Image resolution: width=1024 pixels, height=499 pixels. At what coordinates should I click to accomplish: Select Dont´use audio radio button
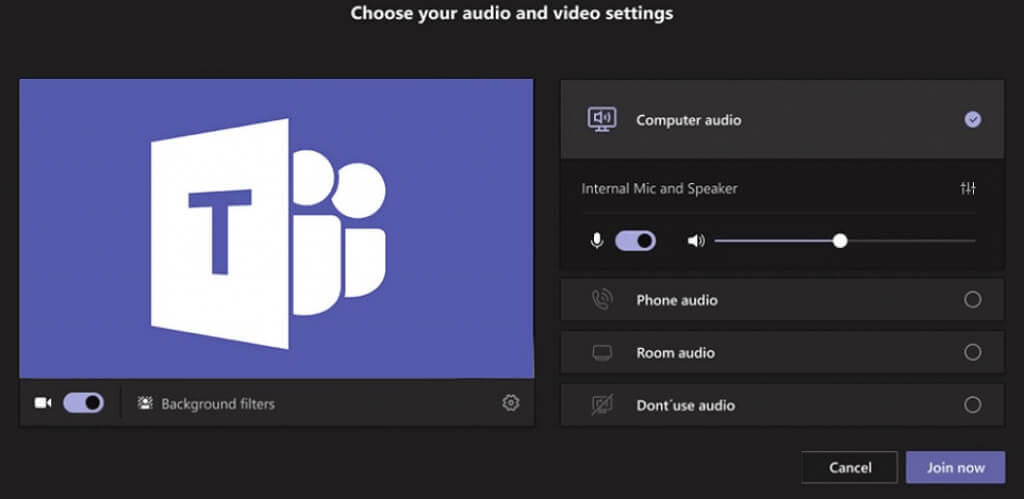tap(972, 405)
